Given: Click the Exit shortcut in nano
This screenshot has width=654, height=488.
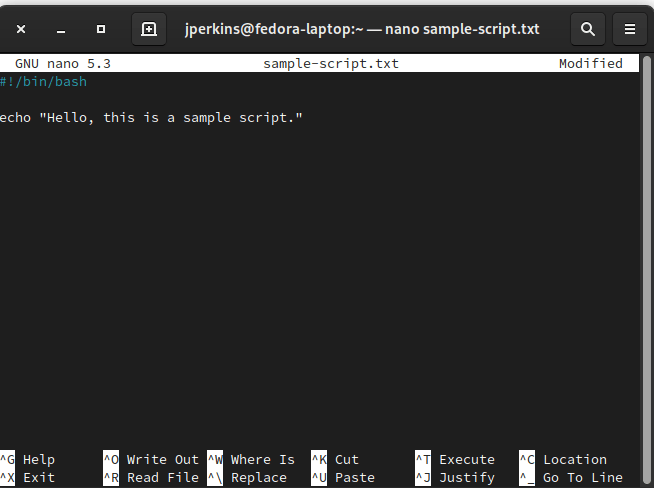Looking at the screenshot, I should [39, 478].
